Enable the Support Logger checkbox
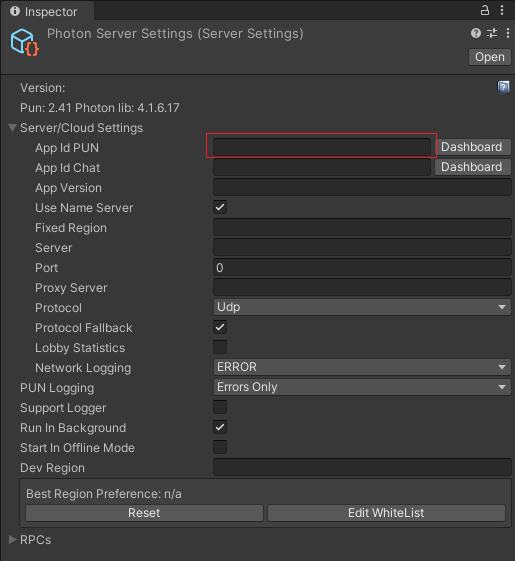 220,408
